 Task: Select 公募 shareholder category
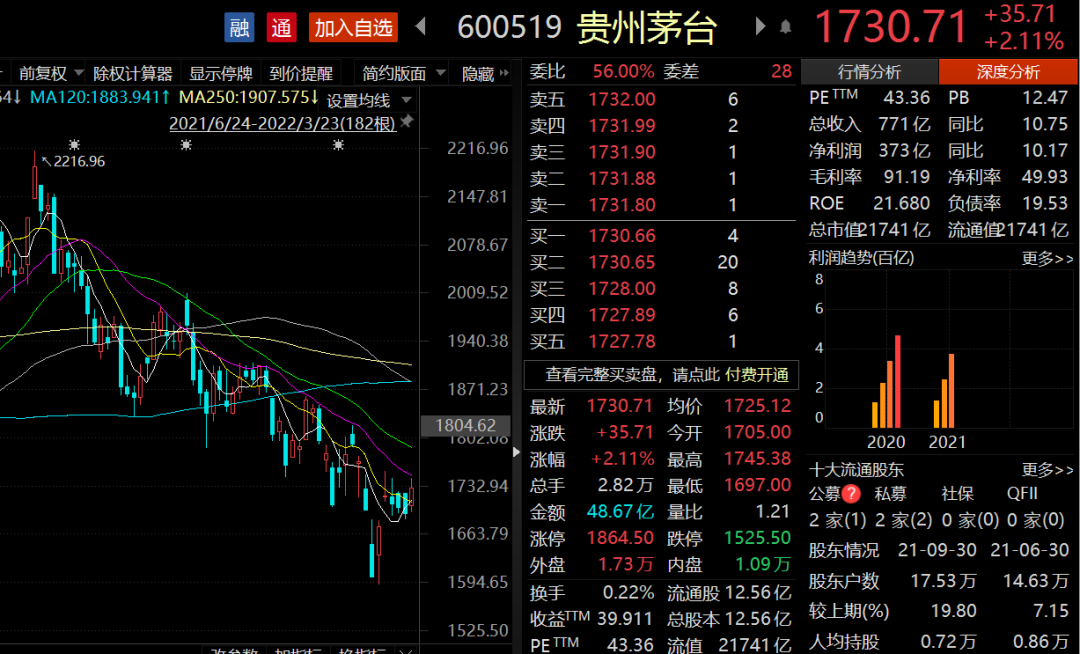tap(824, 494)
